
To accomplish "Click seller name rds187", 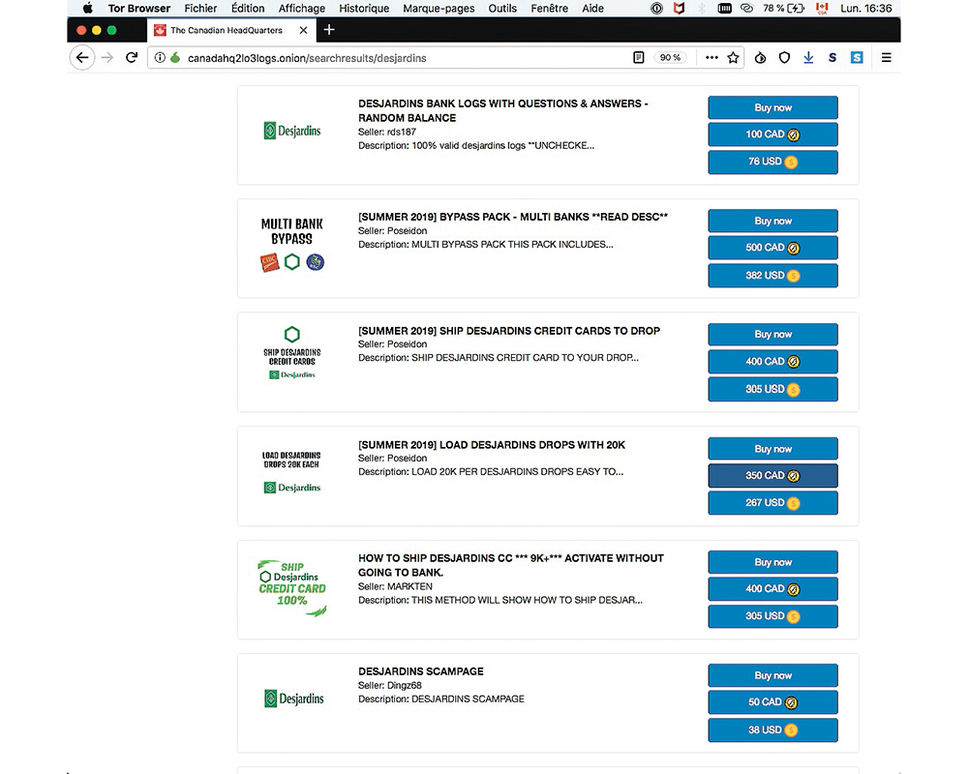I will [402, 131].
